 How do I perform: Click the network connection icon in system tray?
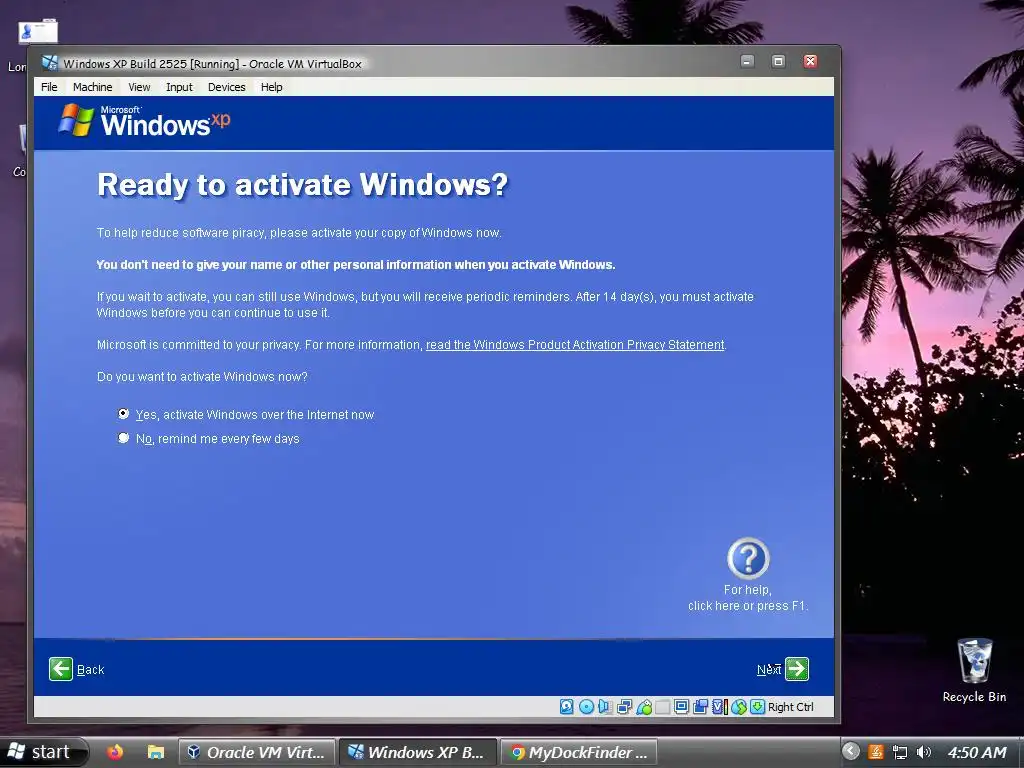(900, 752)
